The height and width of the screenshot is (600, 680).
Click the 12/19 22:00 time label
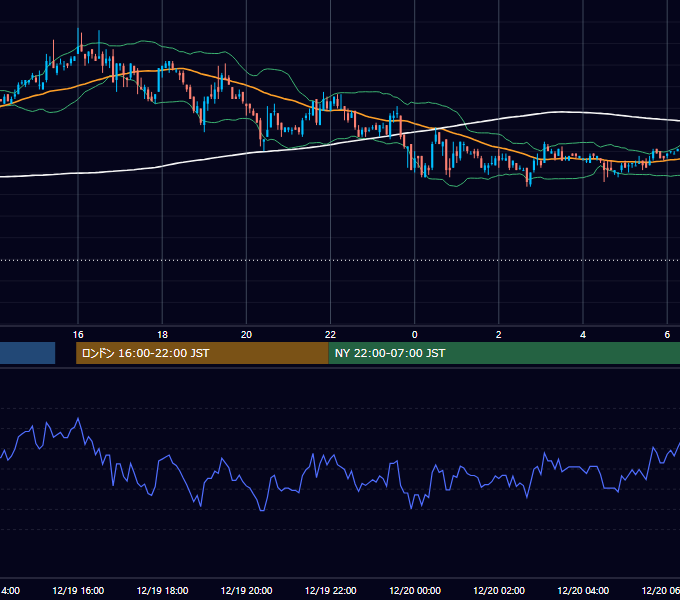pos(330,590)
